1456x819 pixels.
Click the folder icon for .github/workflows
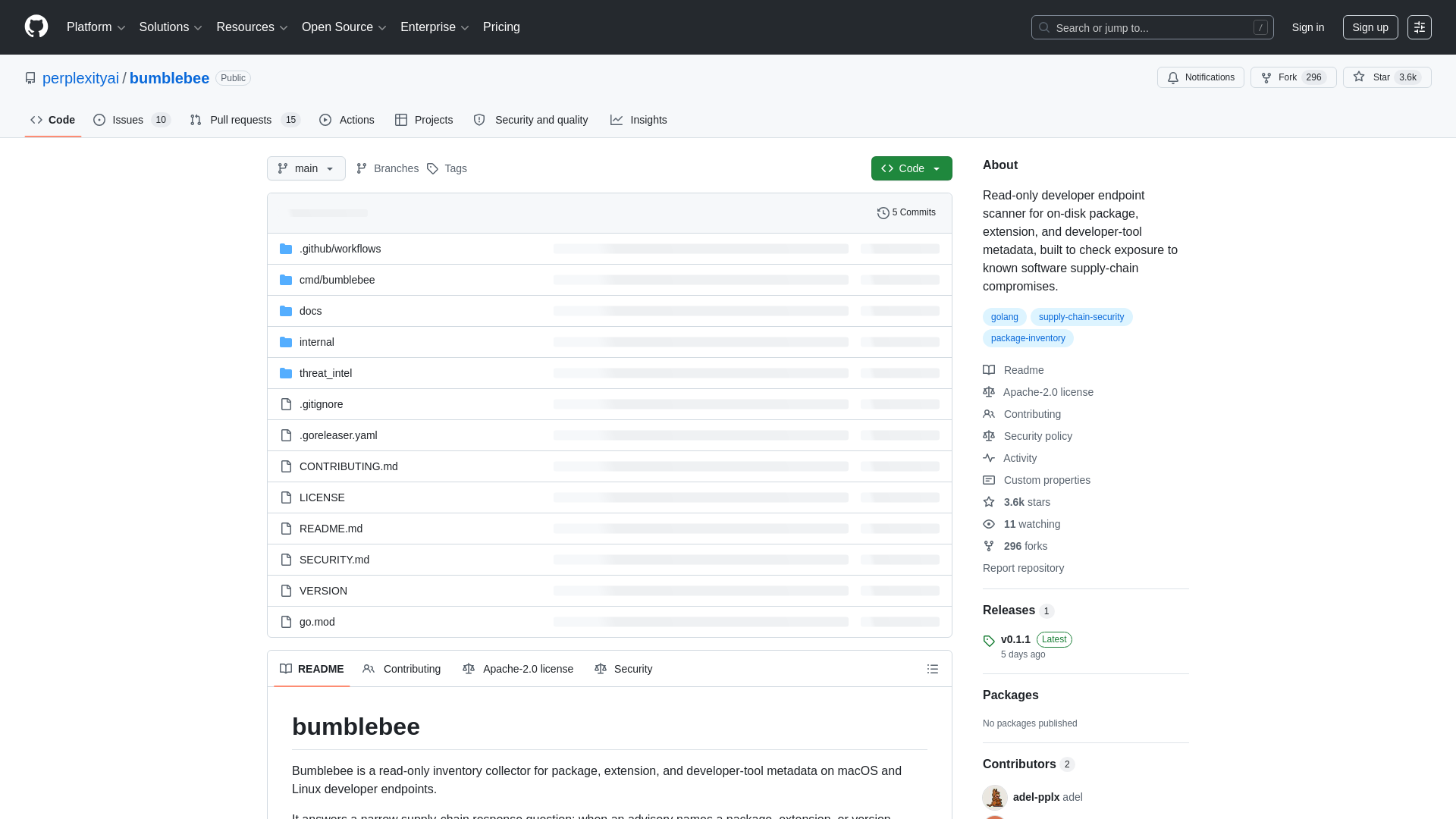click(286, 249)
